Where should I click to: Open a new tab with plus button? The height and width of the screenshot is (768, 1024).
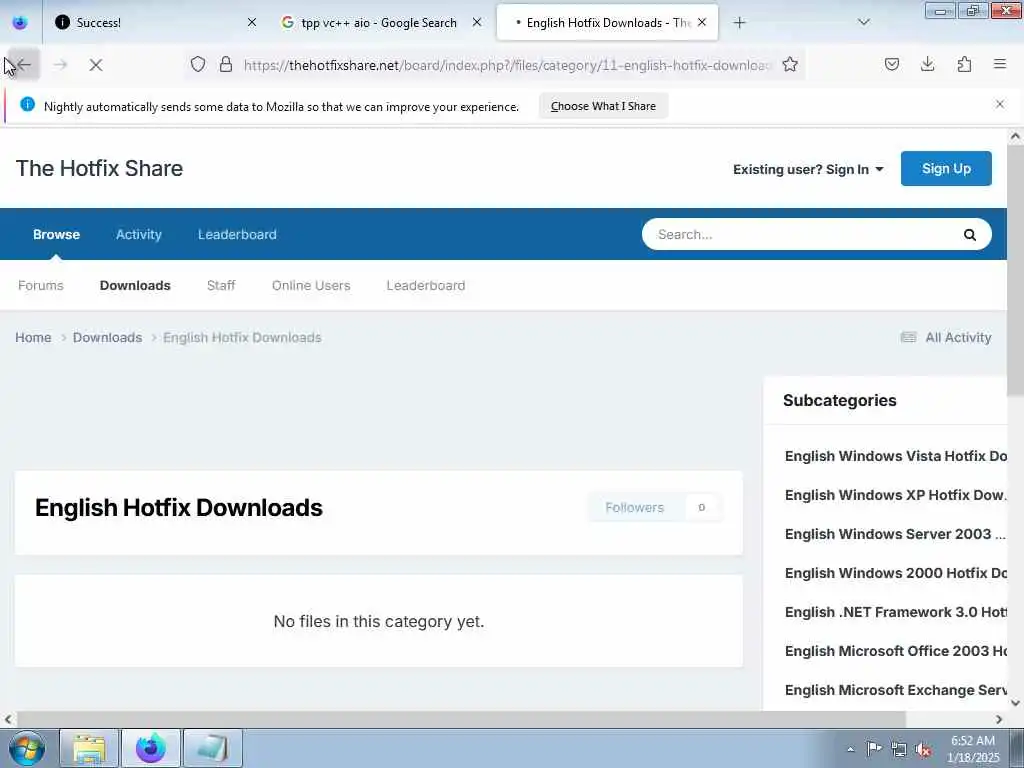(x=739, y=23)
